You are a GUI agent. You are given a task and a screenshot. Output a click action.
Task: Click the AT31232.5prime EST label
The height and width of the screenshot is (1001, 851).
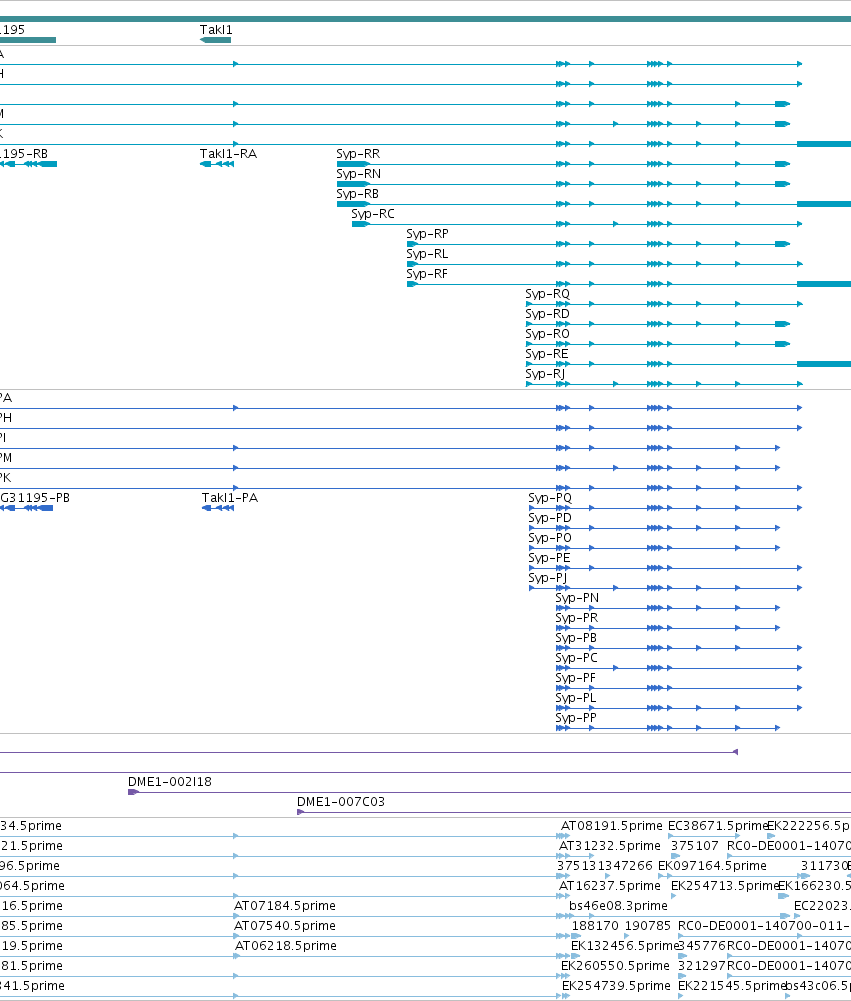point(610,846)
